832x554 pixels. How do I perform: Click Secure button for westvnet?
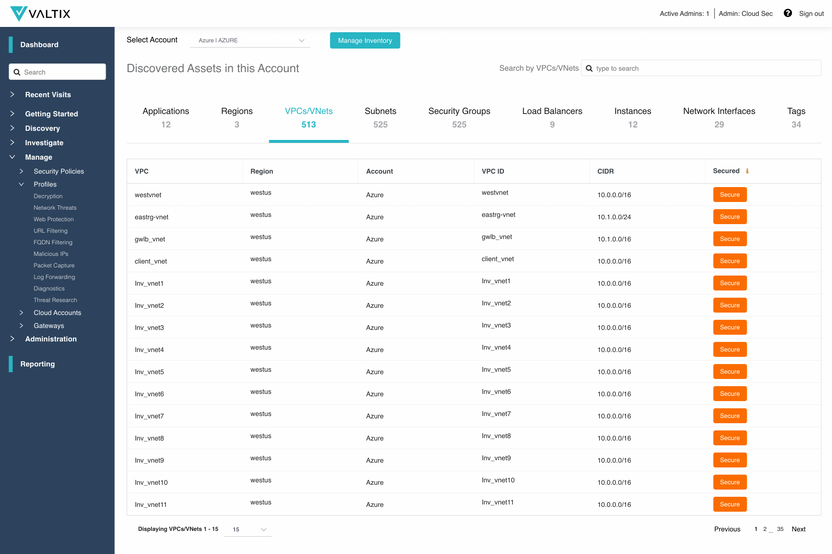730,195
